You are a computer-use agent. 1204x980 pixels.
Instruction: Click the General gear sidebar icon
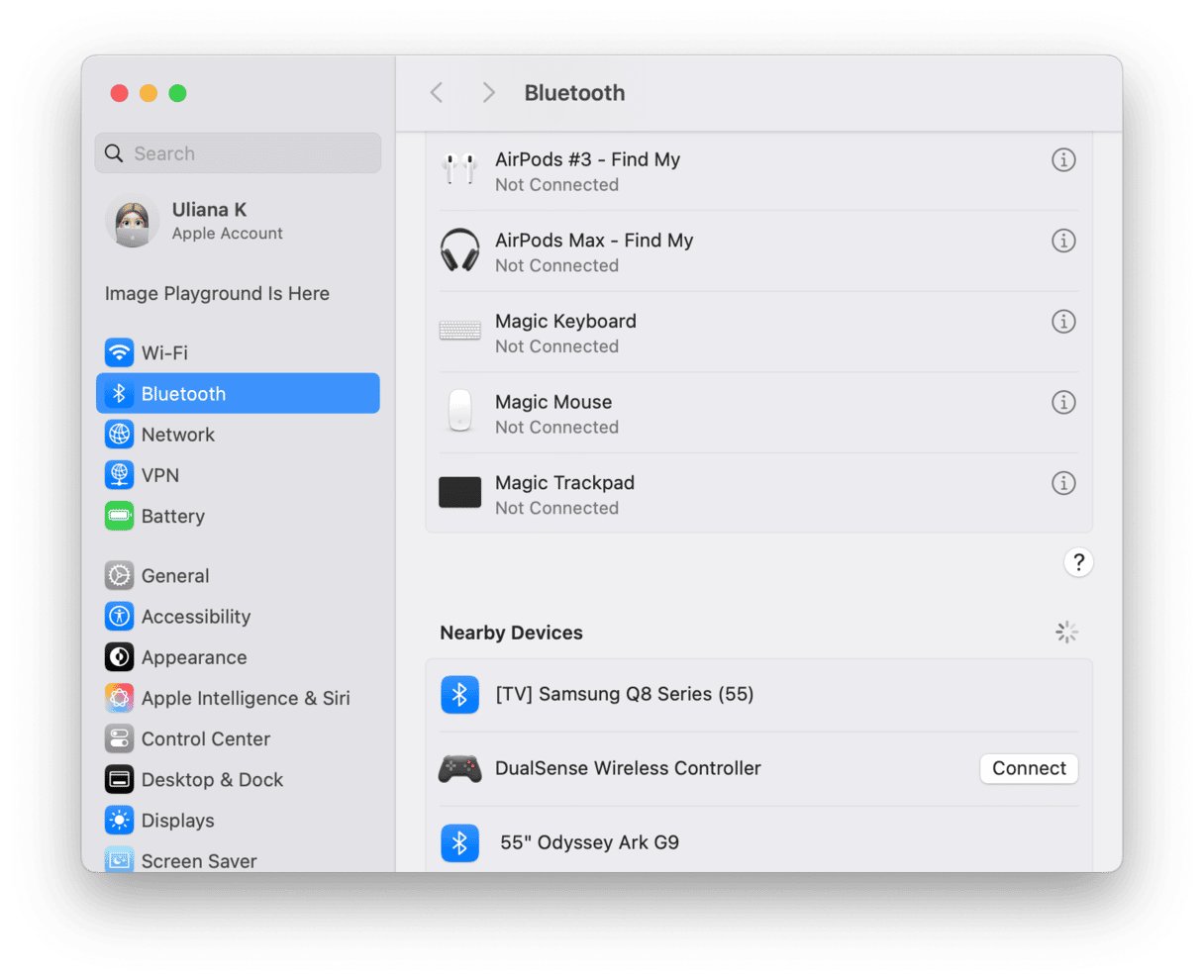[x=119, y=575]
